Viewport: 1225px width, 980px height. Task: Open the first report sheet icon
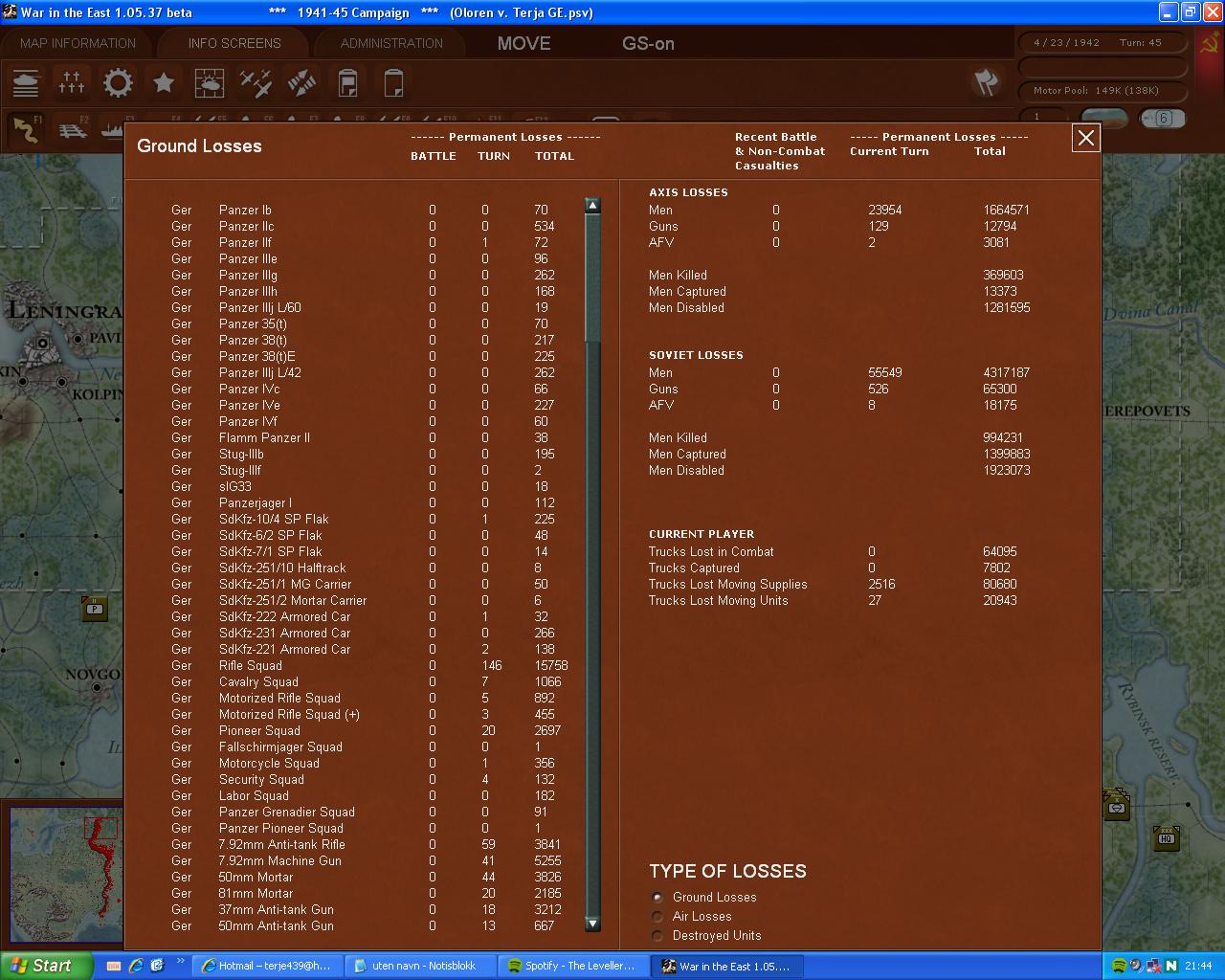[348, 83]
